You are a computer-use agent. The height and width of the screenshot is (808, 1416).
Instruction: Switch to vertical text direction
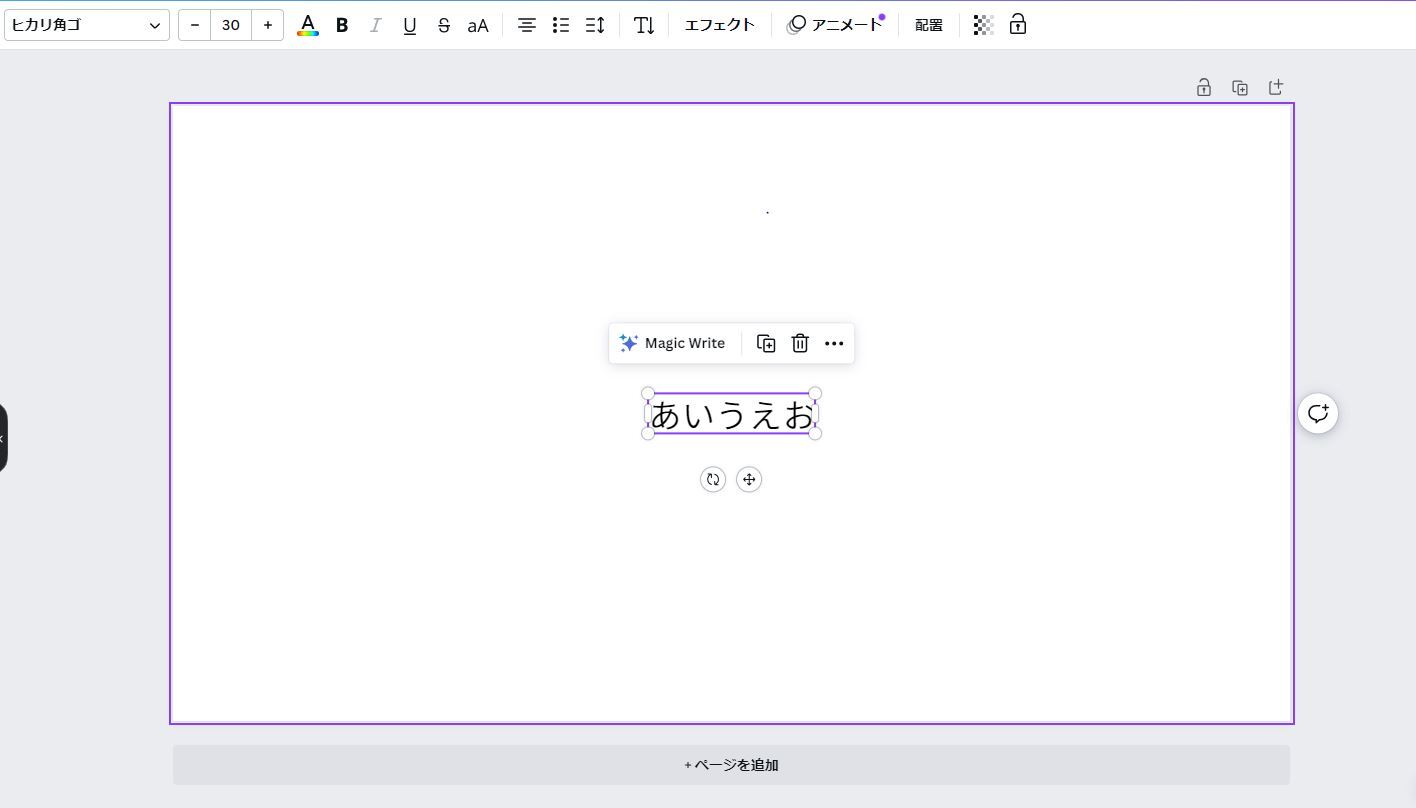pyautogui.click(x=644, y=25)
